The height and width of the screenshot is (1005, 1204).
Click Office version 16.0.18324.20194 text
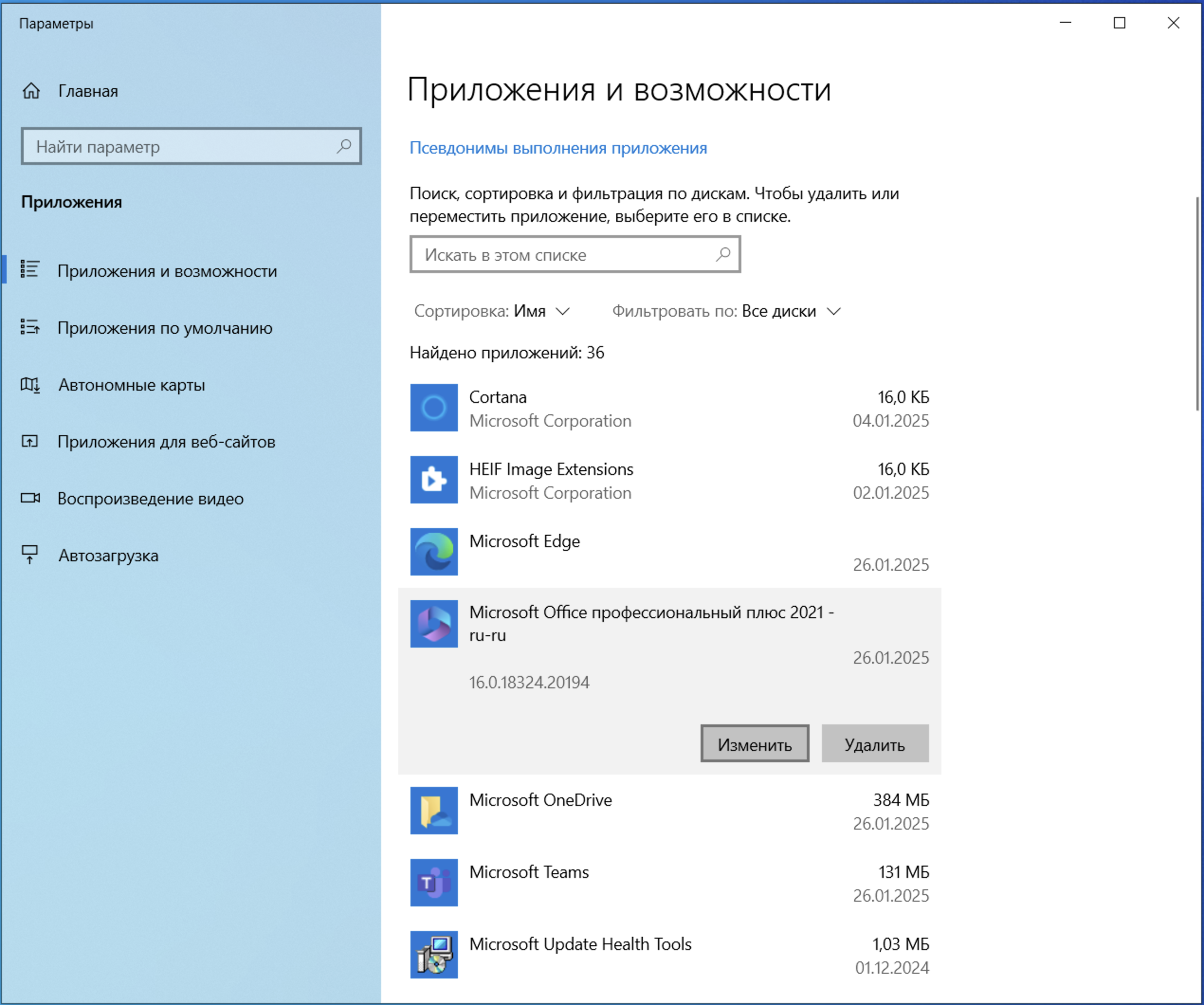pyautogui.click(x=529, y=682)
